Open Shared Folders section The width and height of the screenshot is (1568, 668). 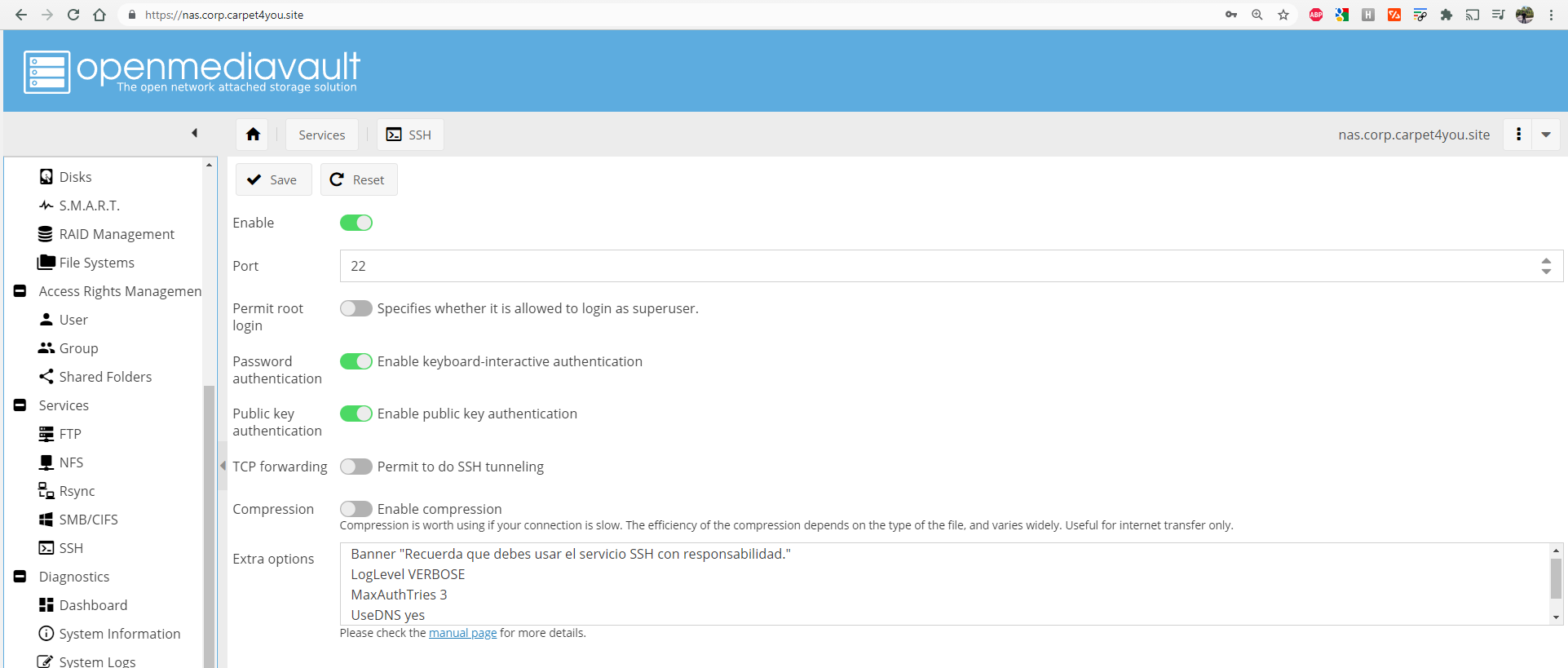pyautogui.click(x=105, y=377)
